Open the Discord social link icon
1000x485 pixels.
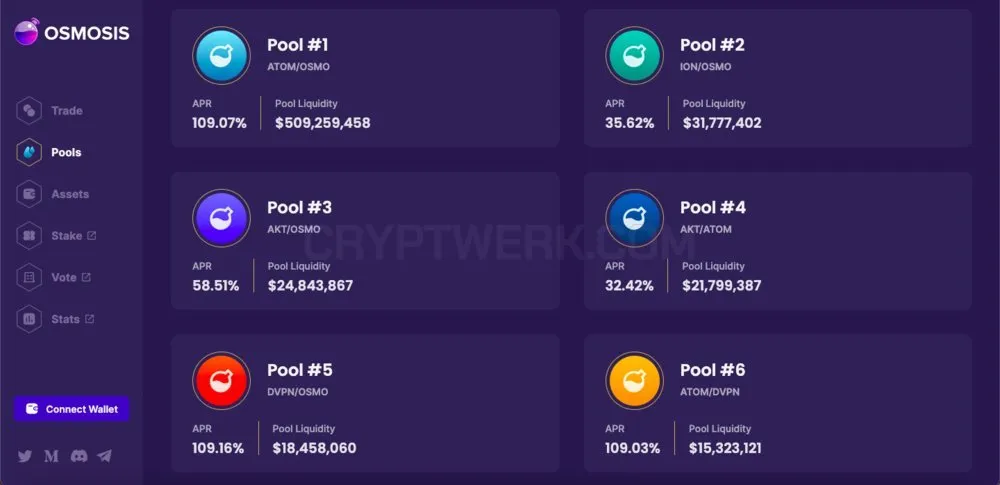tap(78, 456)
